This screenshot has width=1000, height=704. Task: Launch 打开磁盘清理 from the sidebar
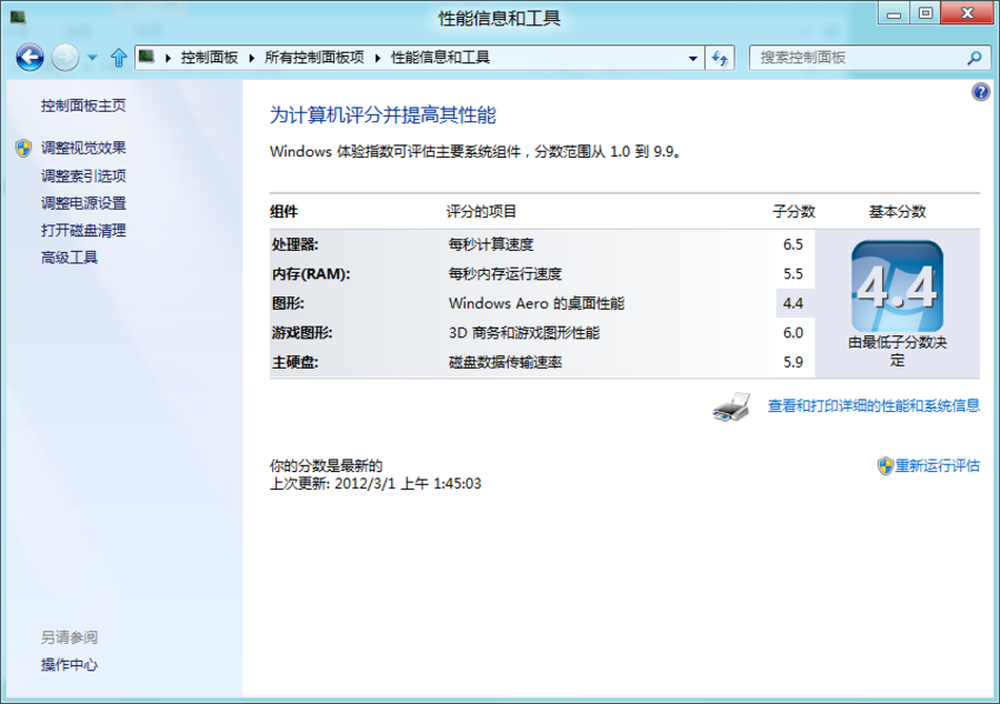(x=83, y=230)
